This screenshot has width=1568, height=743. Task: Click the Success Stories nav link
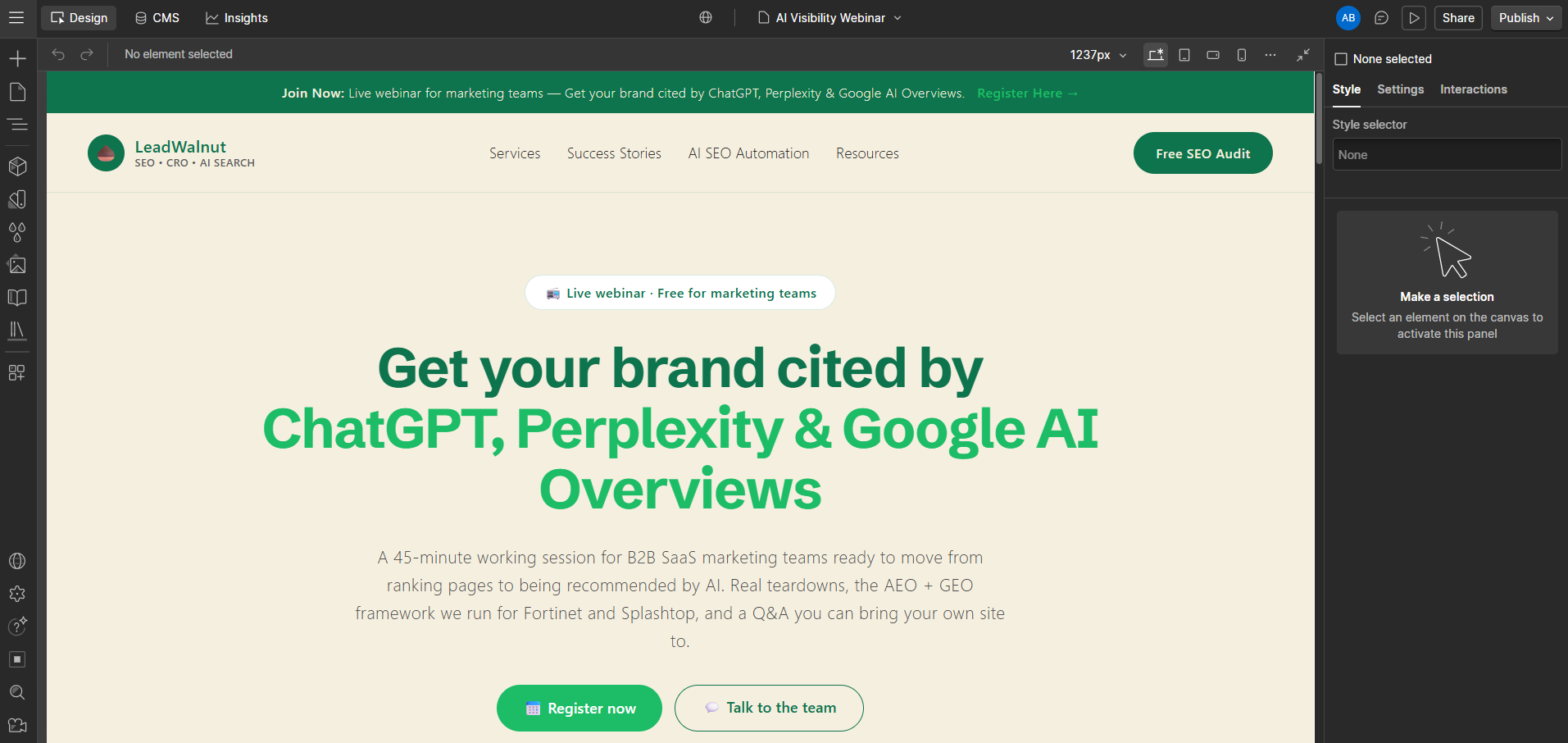614,153
